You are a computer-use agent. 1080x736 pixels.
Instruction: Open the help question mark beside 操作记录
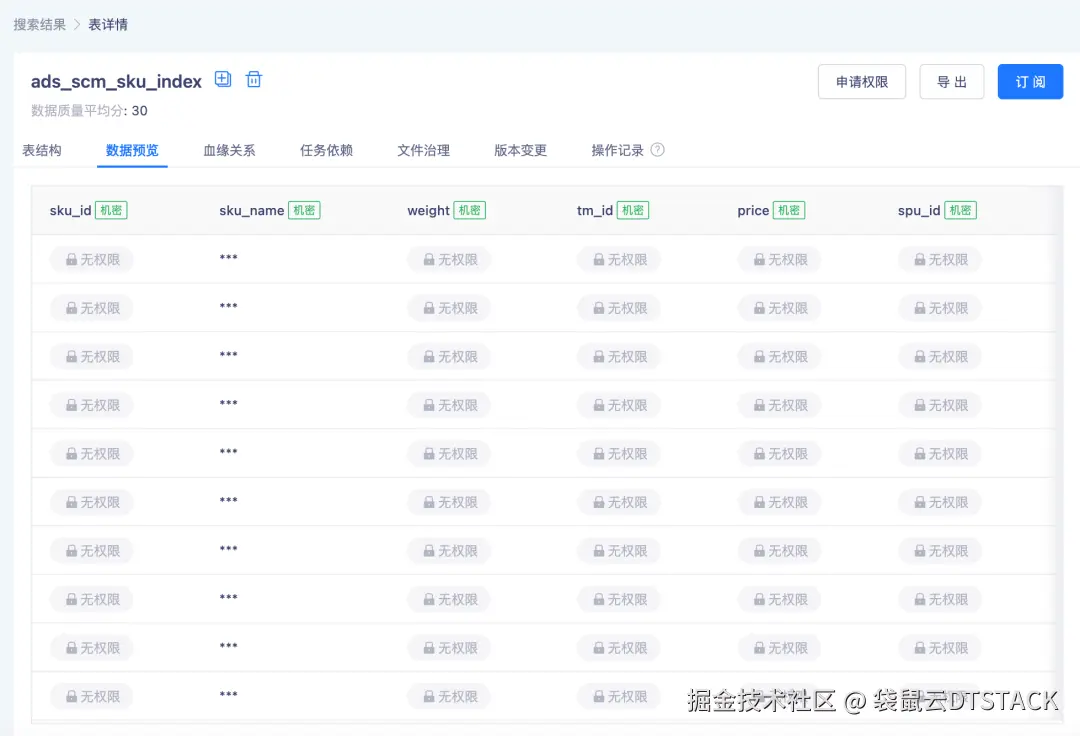657,150
